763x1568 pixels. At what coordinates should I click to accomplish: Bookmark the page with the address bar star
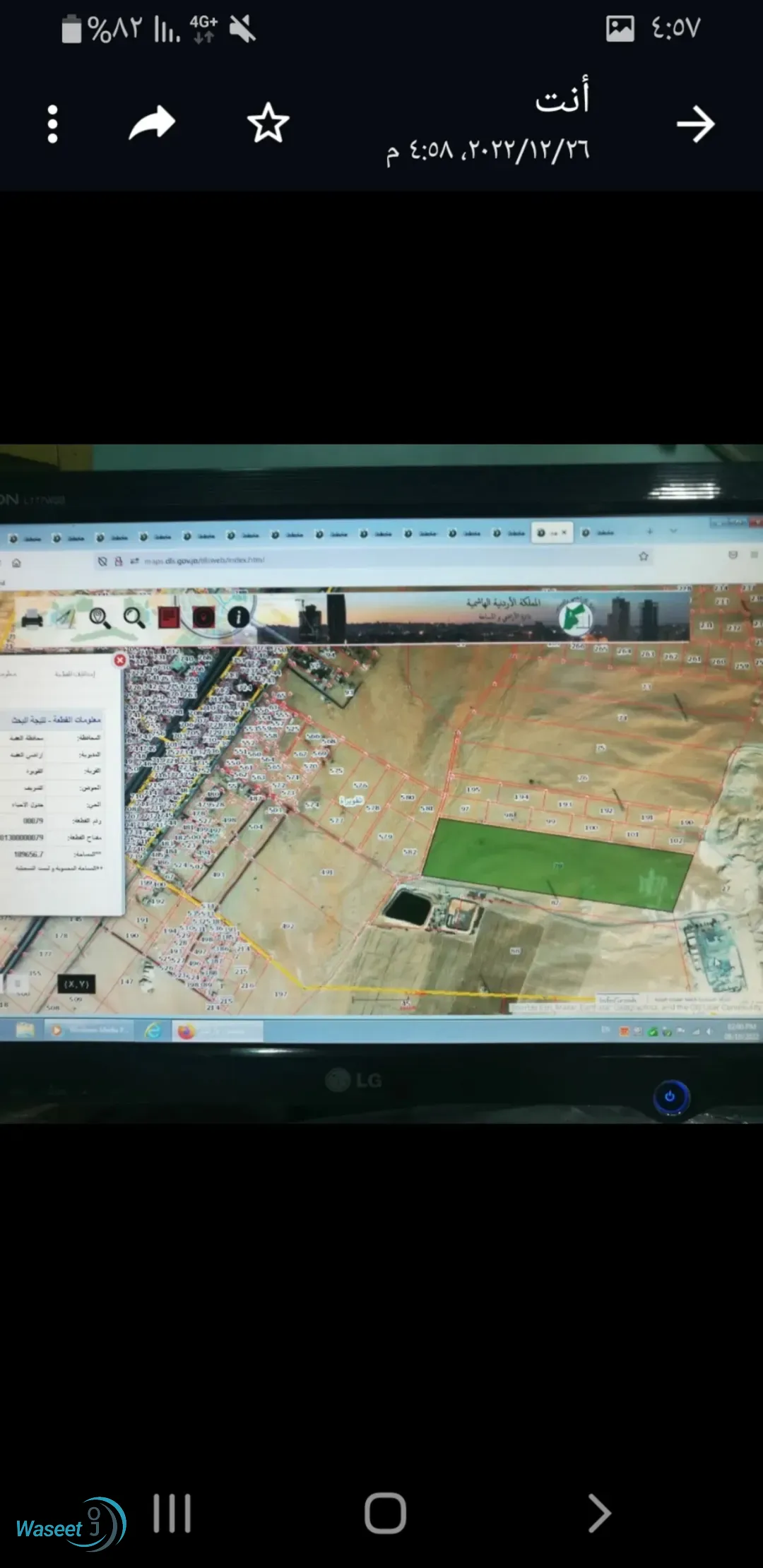(x=644, y=556)
